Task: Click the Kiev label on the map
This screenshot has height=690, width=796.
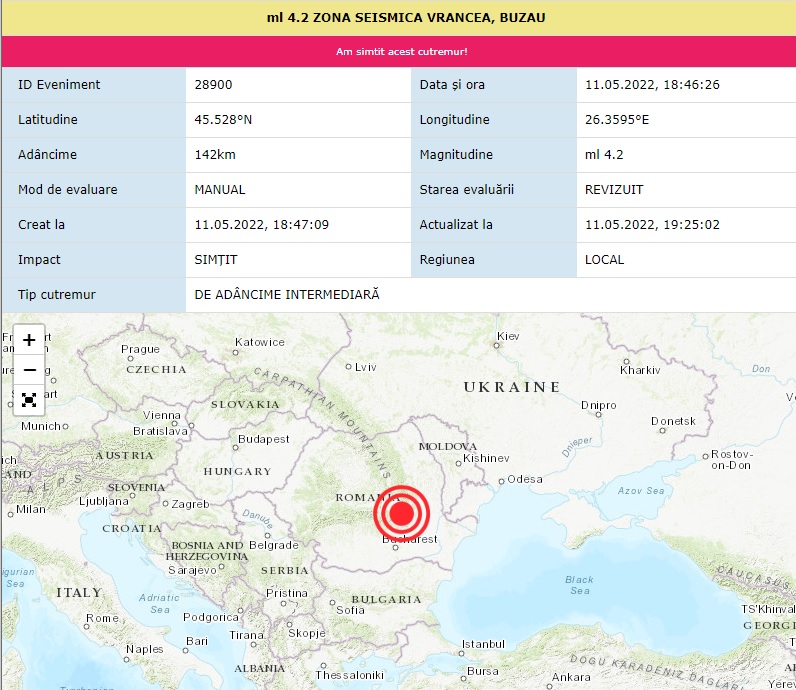Action: point(508,336)
